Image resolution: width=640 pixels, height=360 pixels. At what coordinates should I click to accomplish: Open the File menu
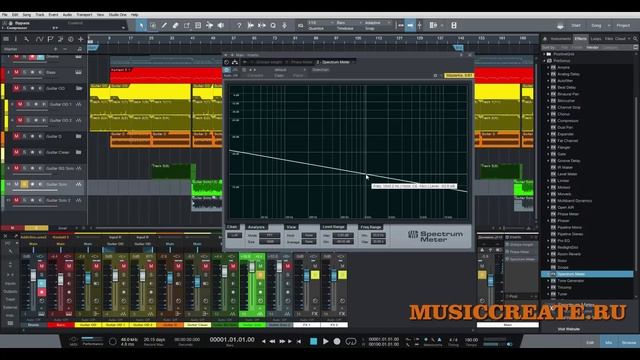click(x=5, y=15)
